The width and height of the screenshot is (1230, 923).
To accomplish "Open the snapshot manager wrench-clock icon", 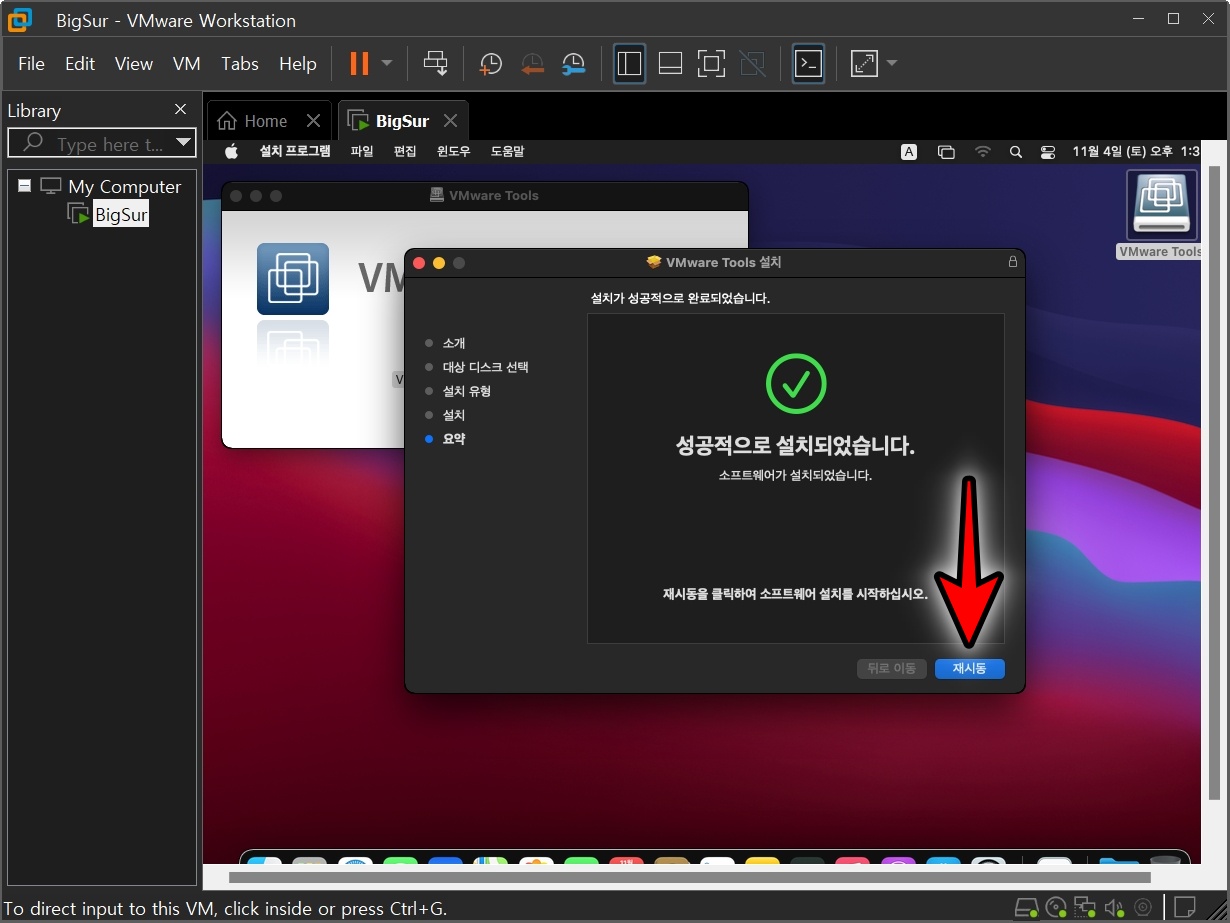I will (574, 64).
